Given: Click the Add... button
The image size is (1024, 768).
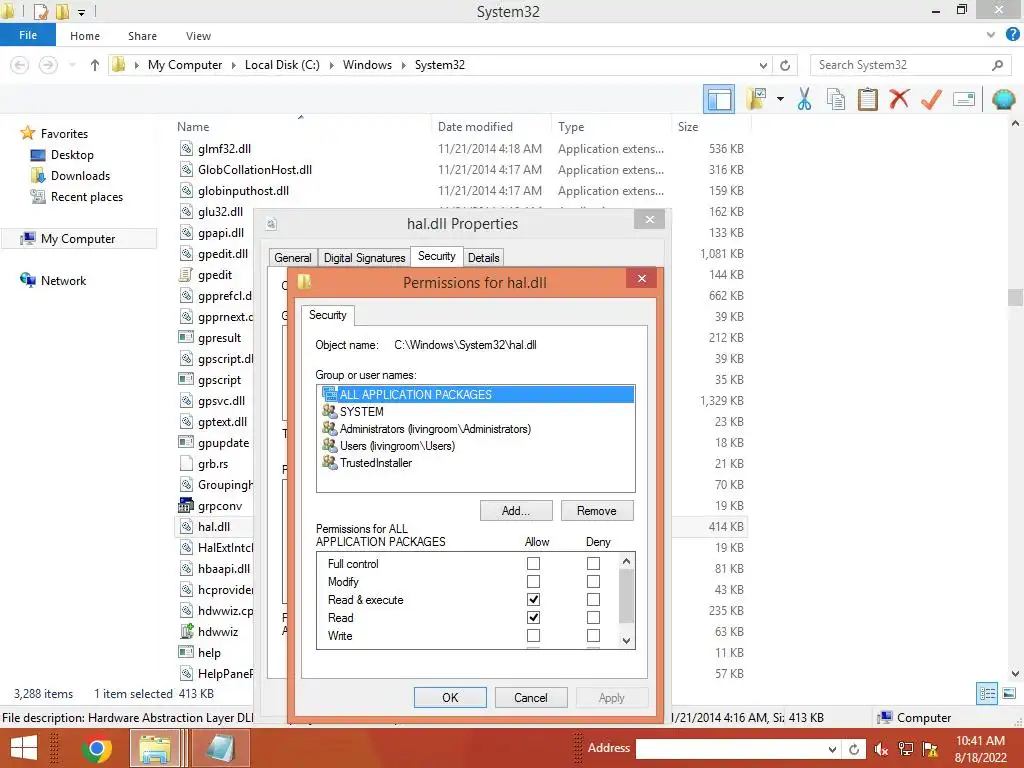Looking at the screenshot, I should [516, 511].
